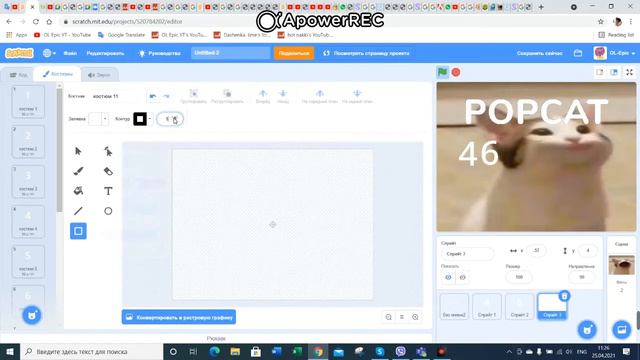Click the sprite name field
Screen dimensions: 640x360
coord(467,254)
